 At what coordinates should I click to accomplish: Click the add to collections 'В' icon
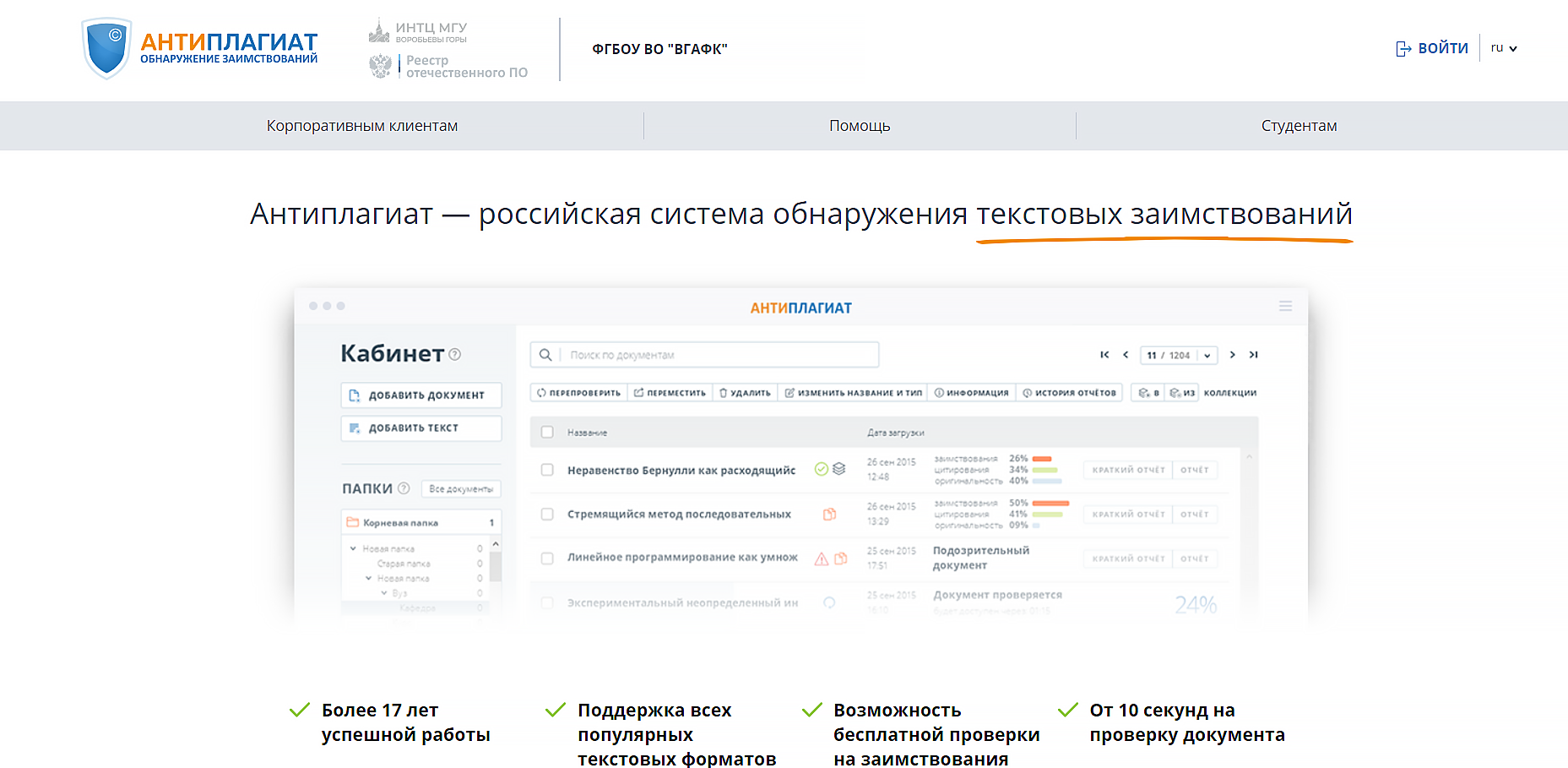point(1148,393)
